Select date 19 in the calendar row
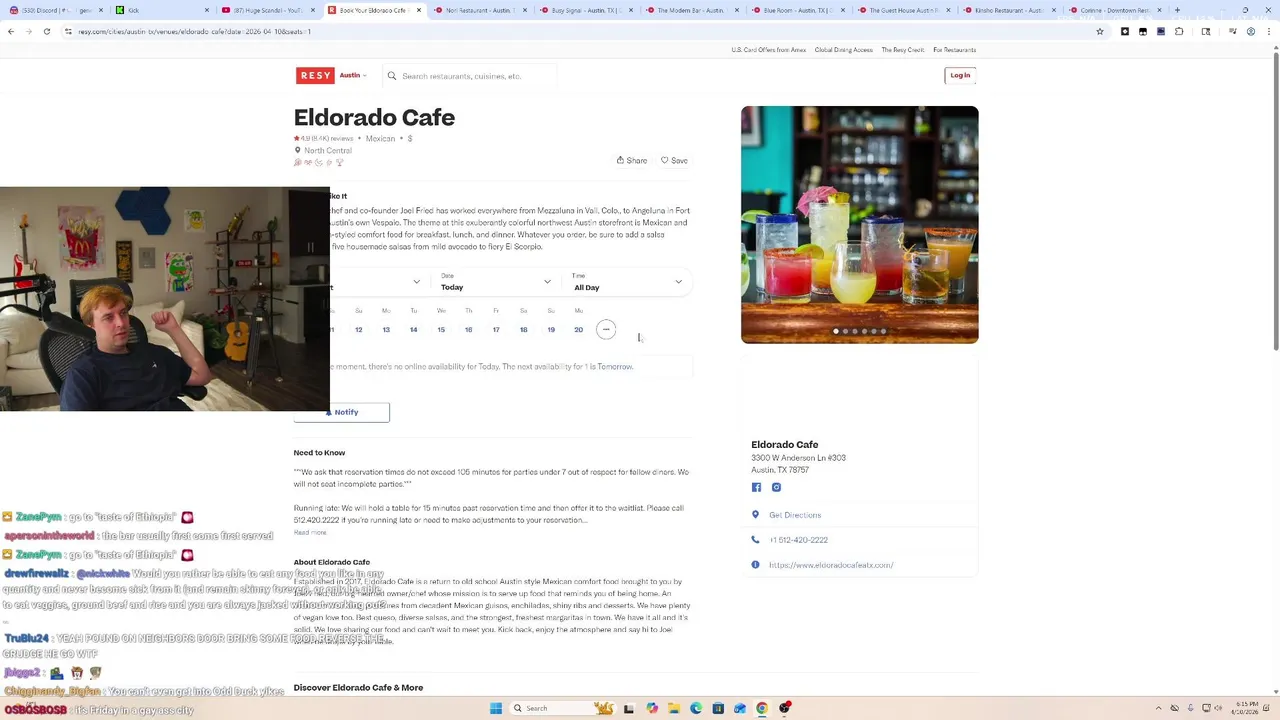Image resolution: width=1280 pixels, height=720 pixels. (x=551, y=329)
